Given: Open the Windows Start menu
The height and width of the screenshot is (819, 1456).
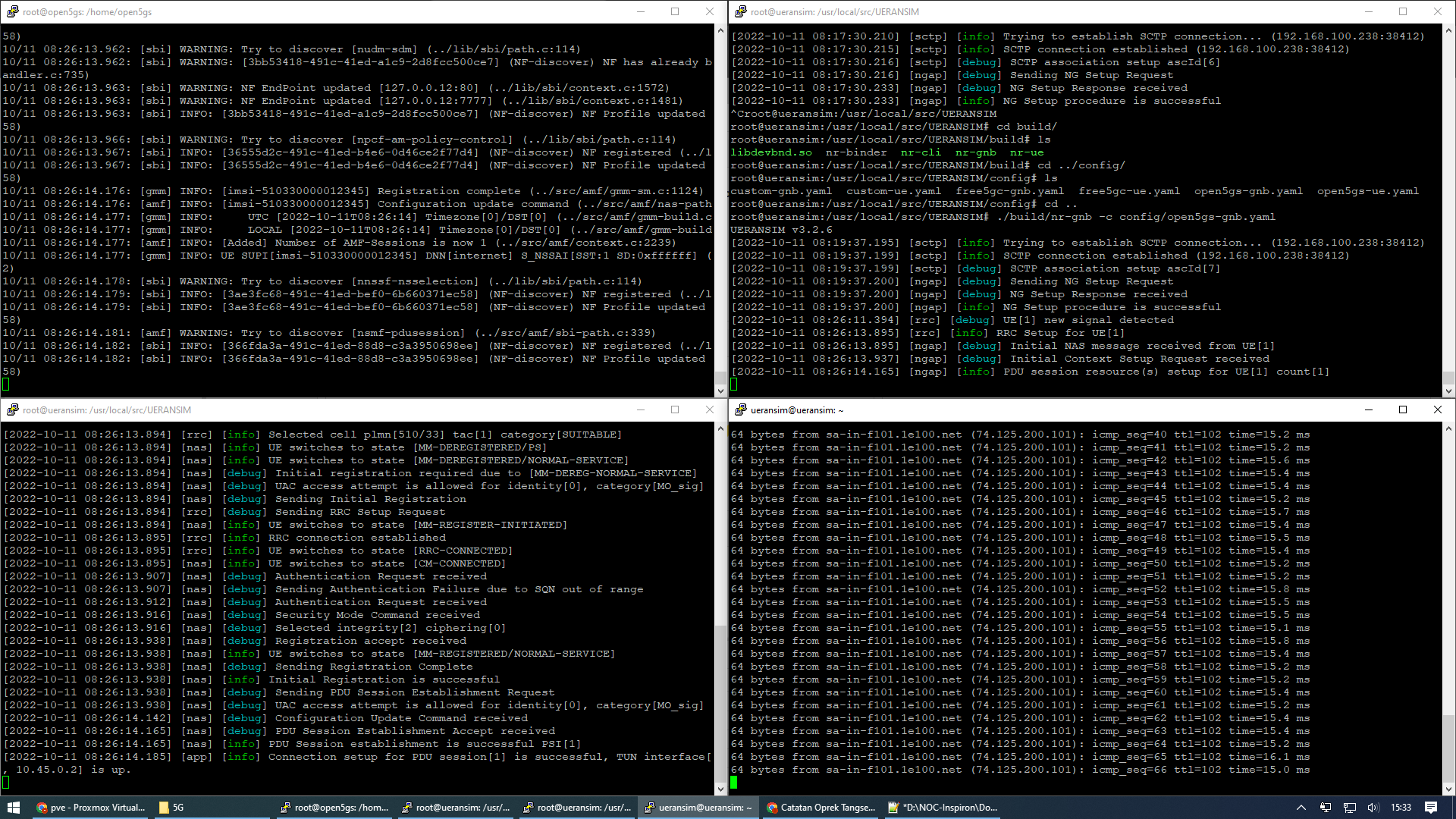Looking at the screenshot, I should click(x=13, y=808).
